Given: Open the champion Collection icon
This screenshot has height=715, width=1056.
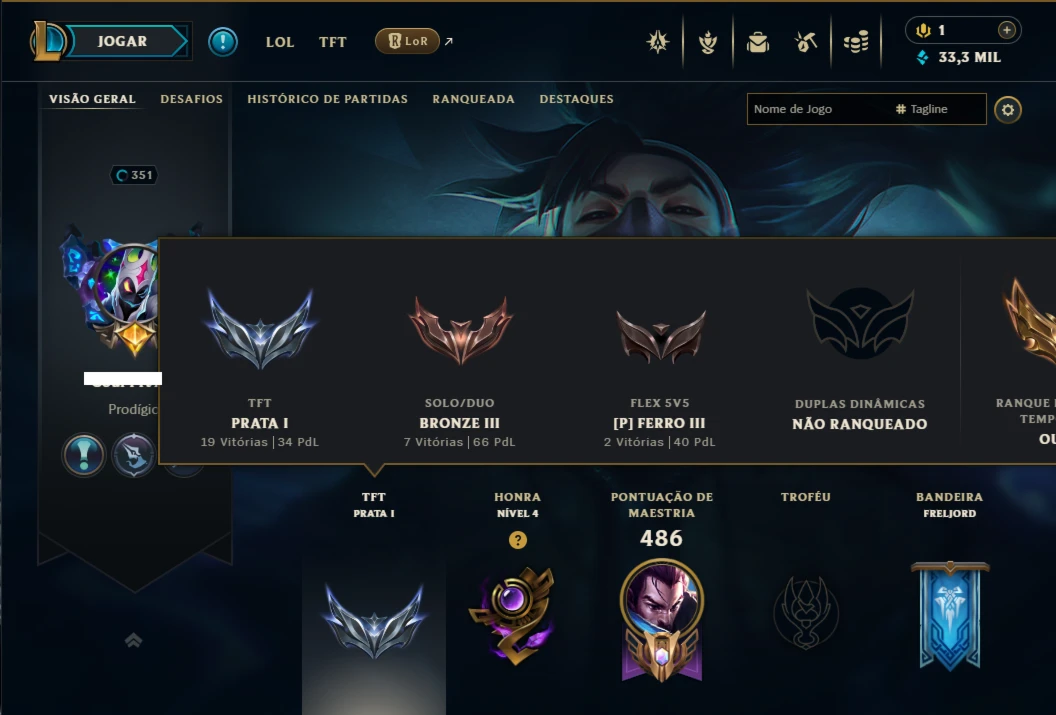Looking at the screenshot, I should [708, 42].
